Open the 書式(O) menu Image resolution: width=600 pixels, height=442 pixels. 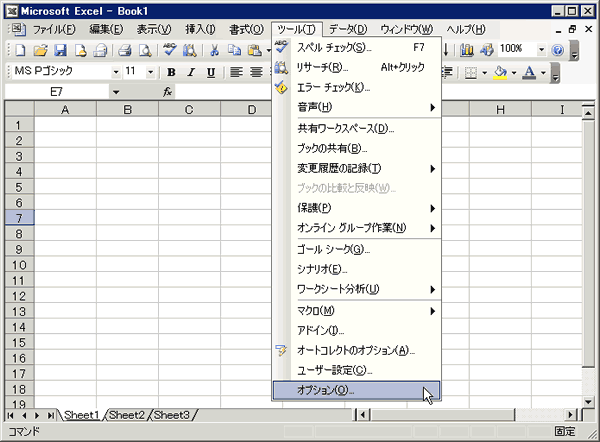246,29
